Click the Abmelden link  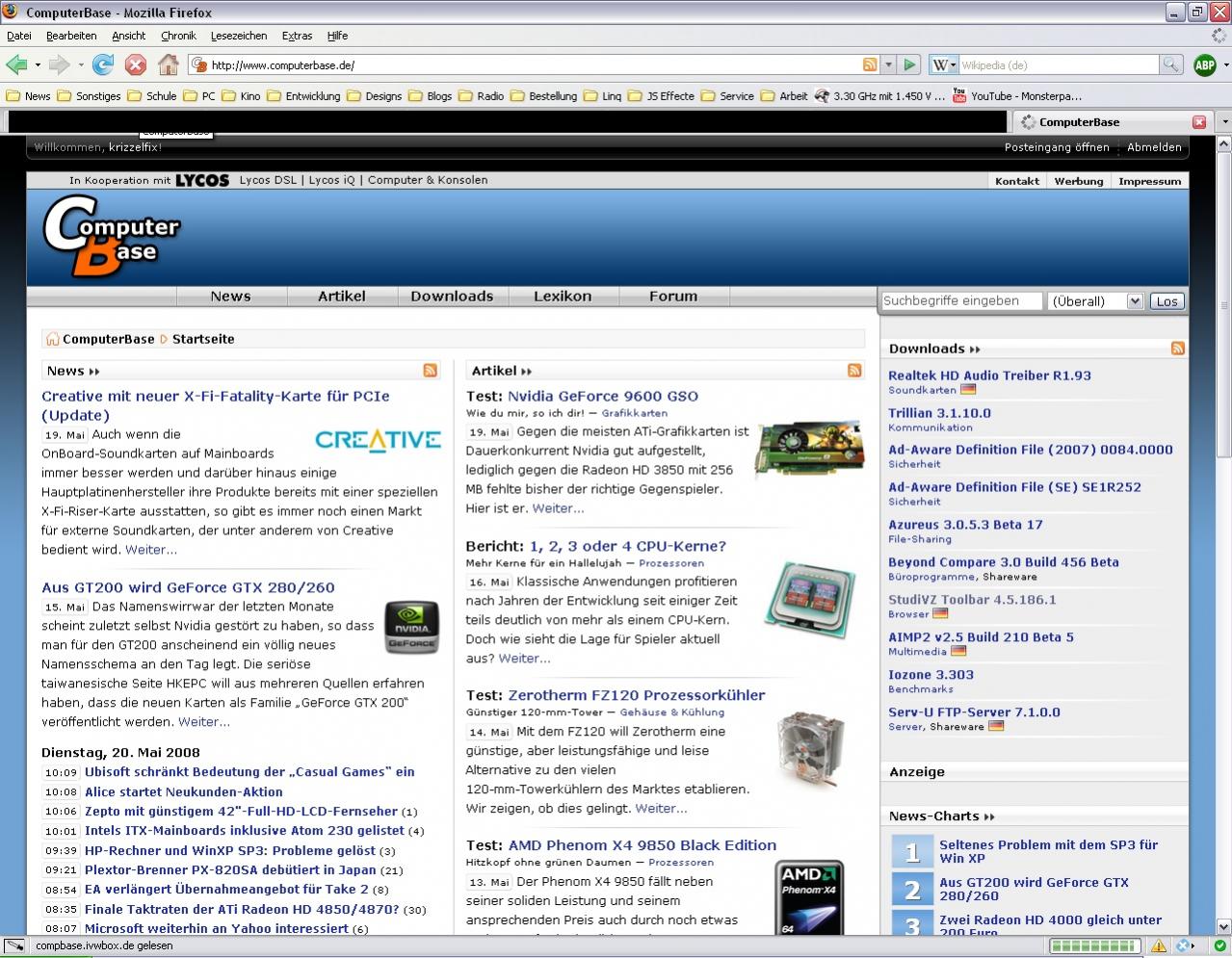tap(1154, 147)
